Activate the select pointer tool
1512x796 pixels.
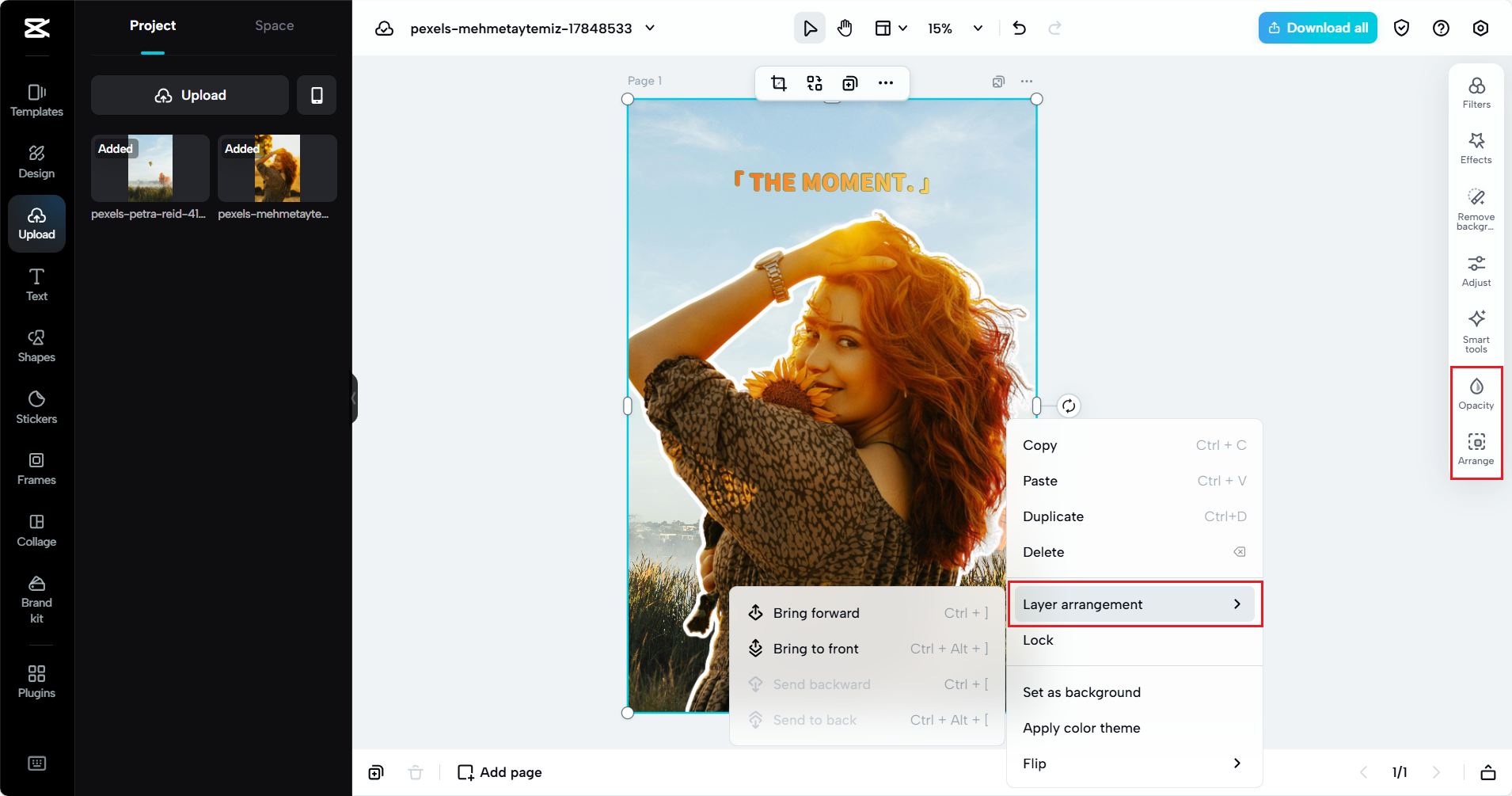(x=810, y=29)
